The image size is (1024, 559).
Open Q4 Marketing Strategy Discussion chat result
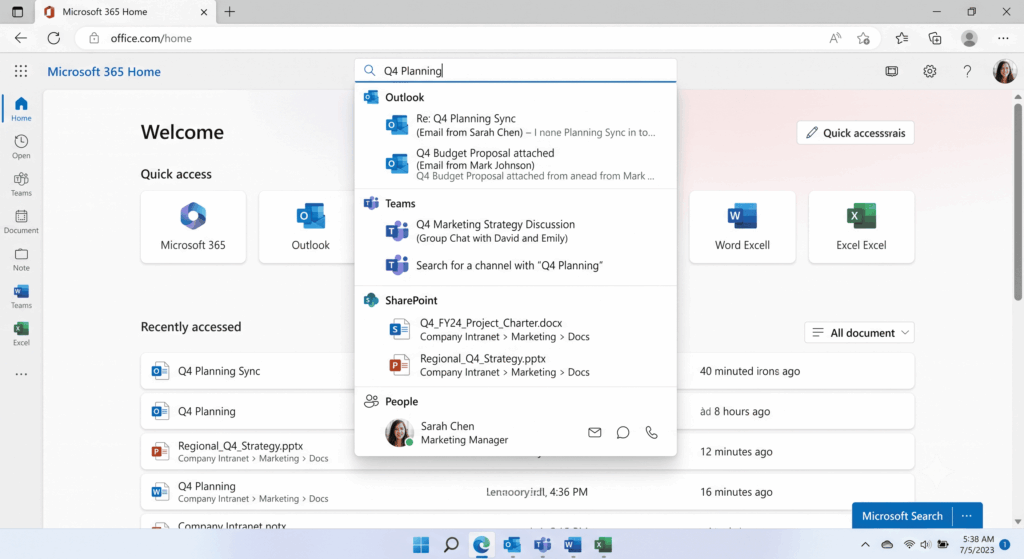point(516,231)
